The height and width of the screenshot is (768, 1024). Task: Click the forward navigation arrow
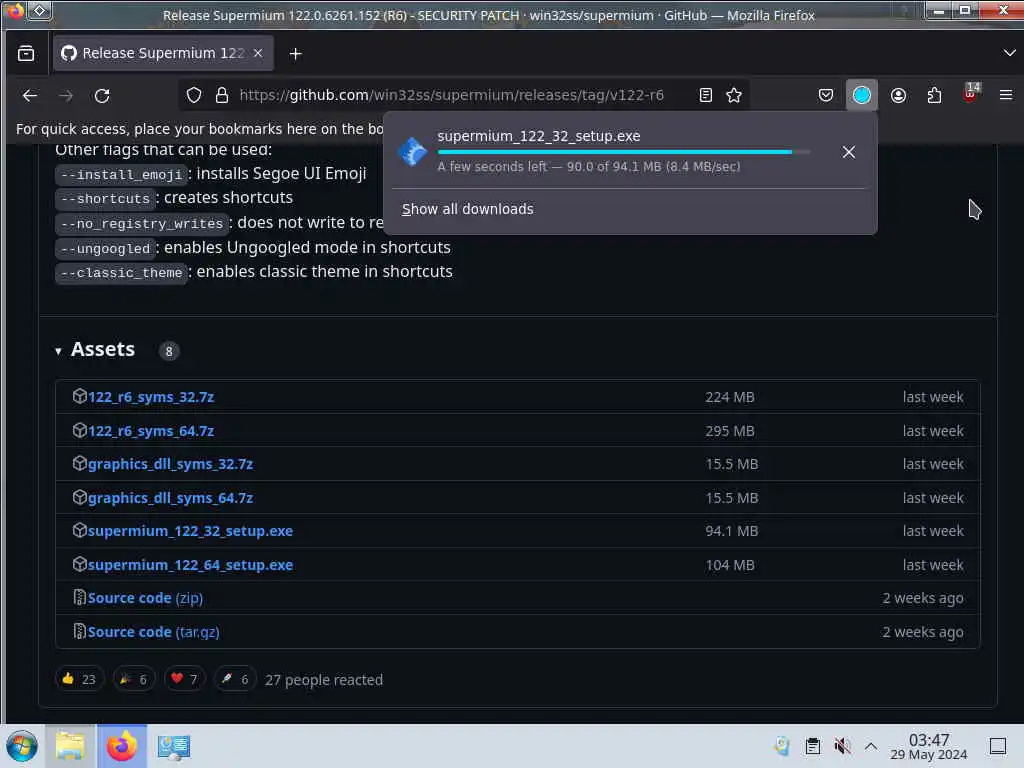coord(66,95)
